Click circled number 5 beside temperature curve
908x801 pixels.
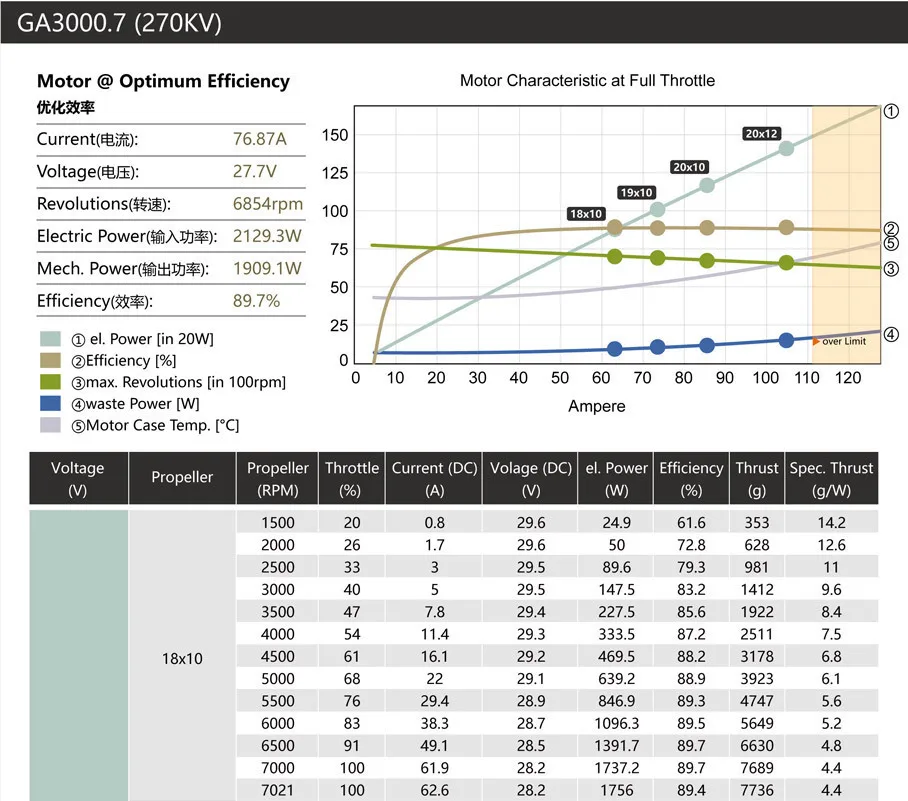(x=891, y=243)
